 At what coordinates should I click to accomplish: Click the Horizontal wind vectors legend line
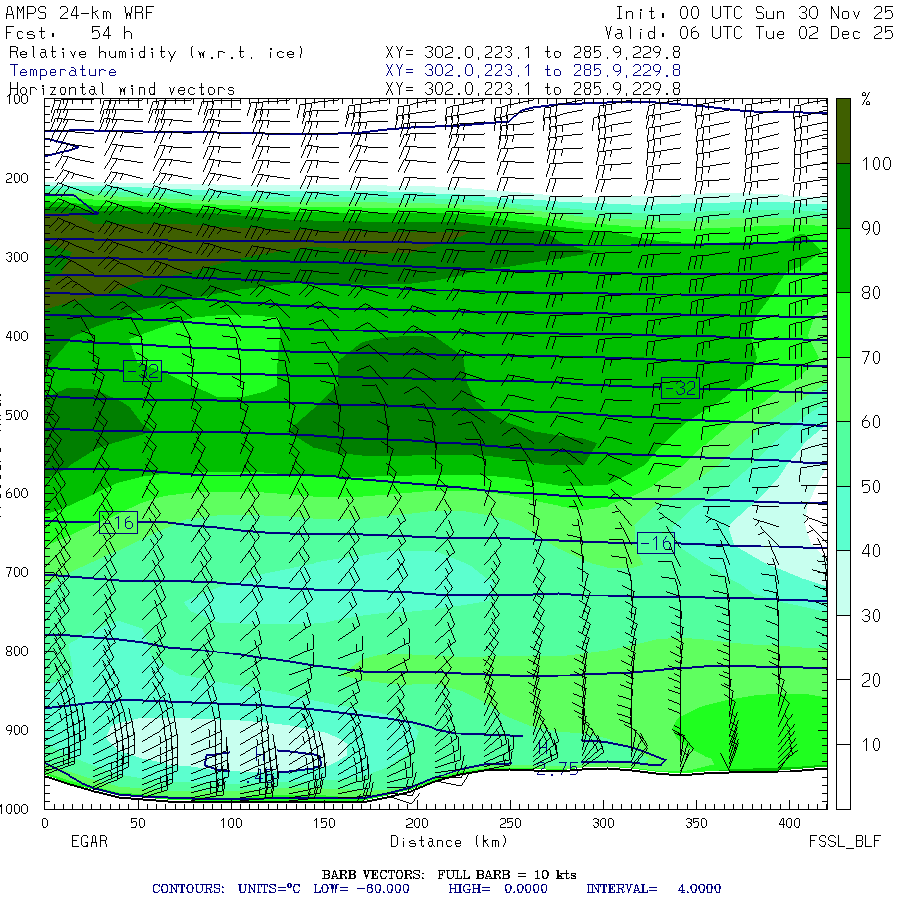(x=122, y=89)
